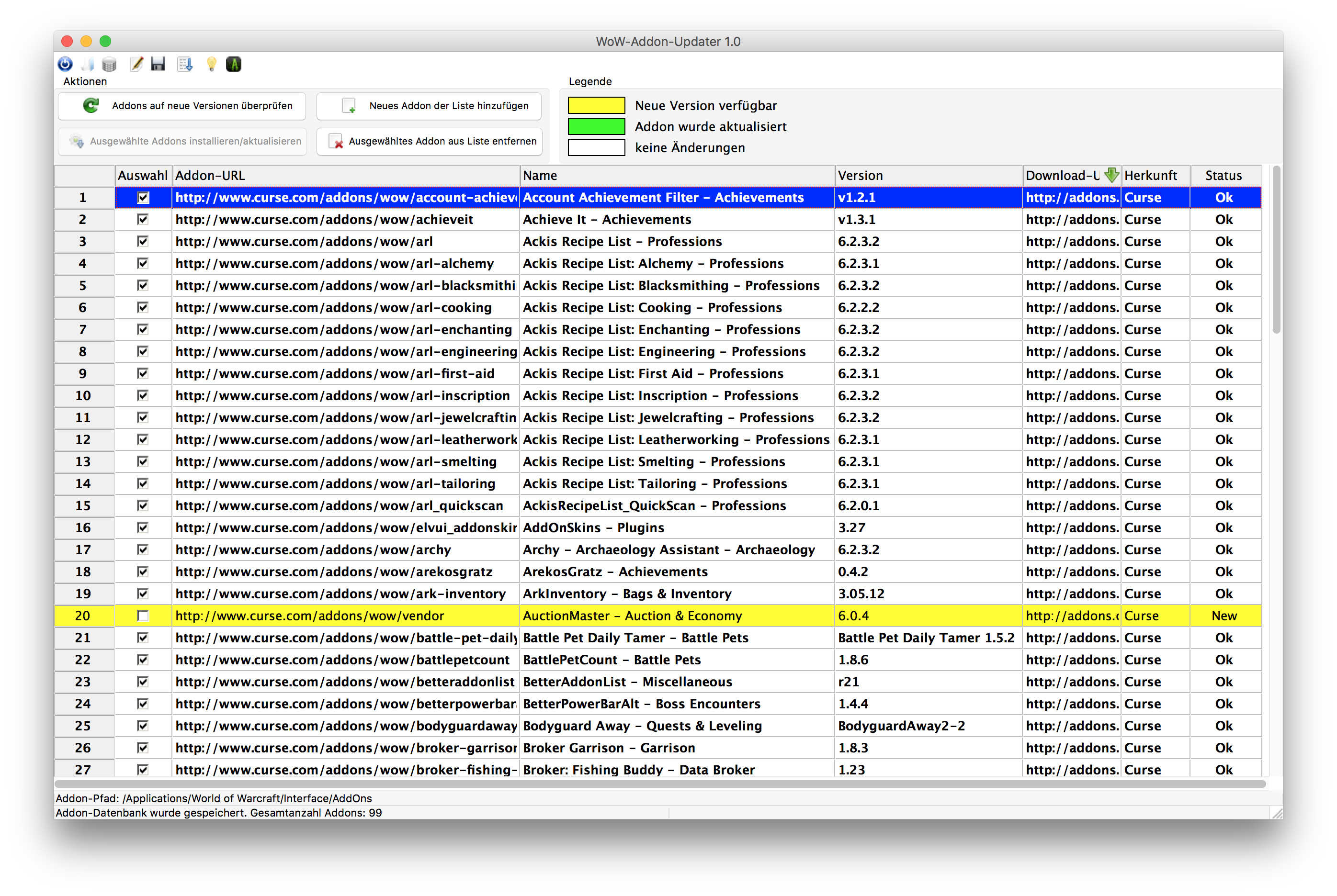Click the blue power quit icon
1337x896 pixels.
[65, 64]
